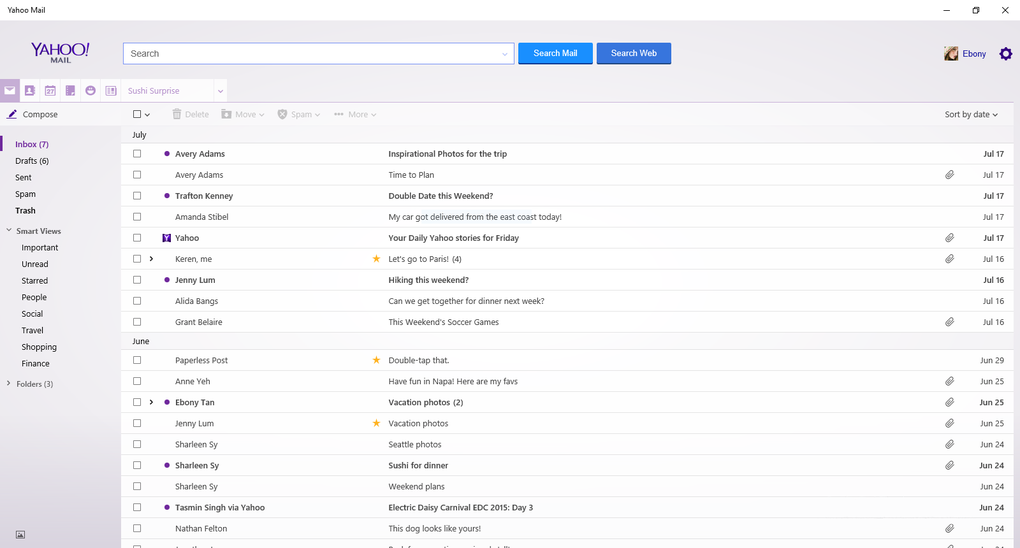Open the Messenger smiley icon
This screenshot has width=1020, height=548.
(x=90, y=91)
